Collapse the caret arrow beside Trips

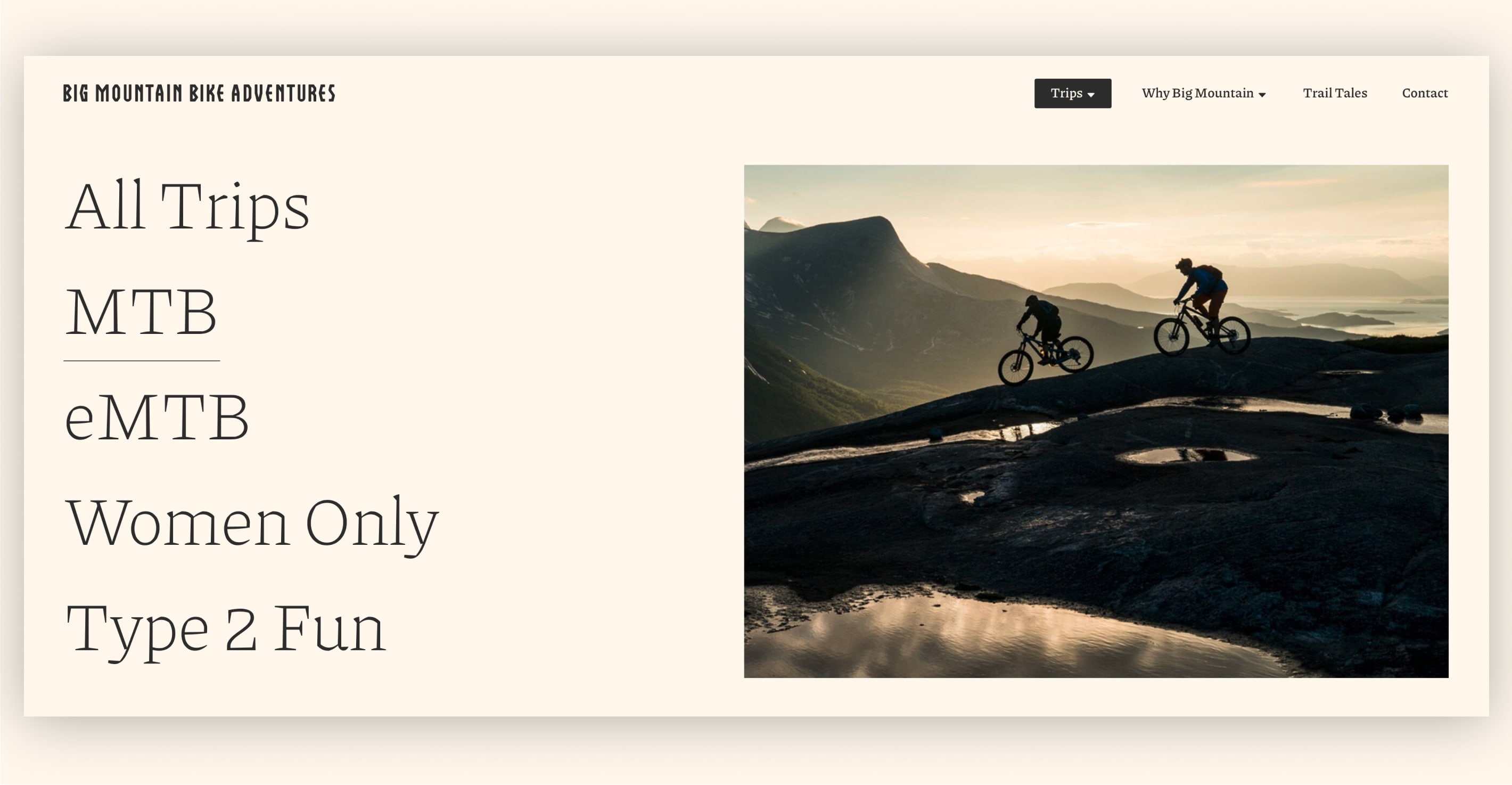1090,94
